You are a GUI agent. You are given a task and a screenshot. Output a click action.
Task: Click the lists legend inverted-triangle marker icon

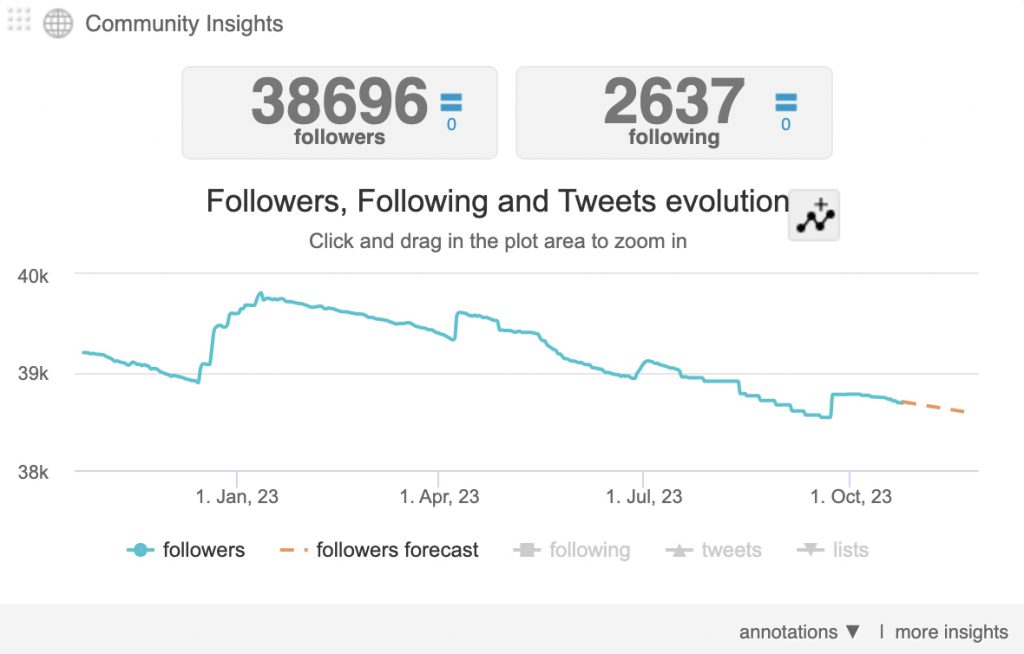pos(810,550)
